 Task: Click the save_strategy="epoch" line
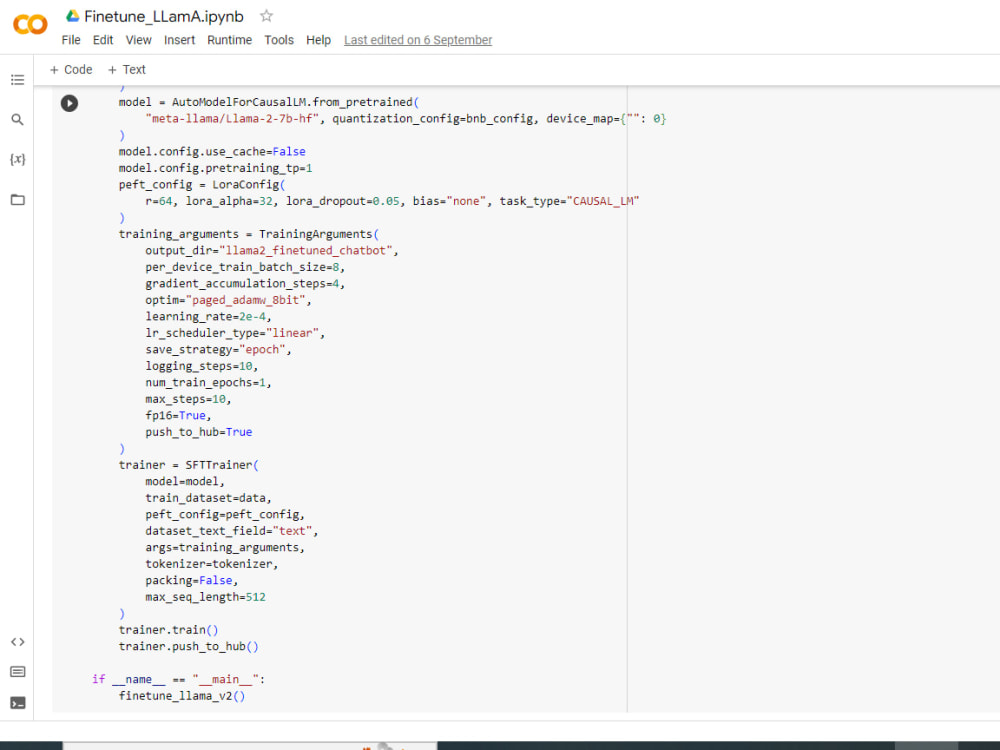[216, 350]
